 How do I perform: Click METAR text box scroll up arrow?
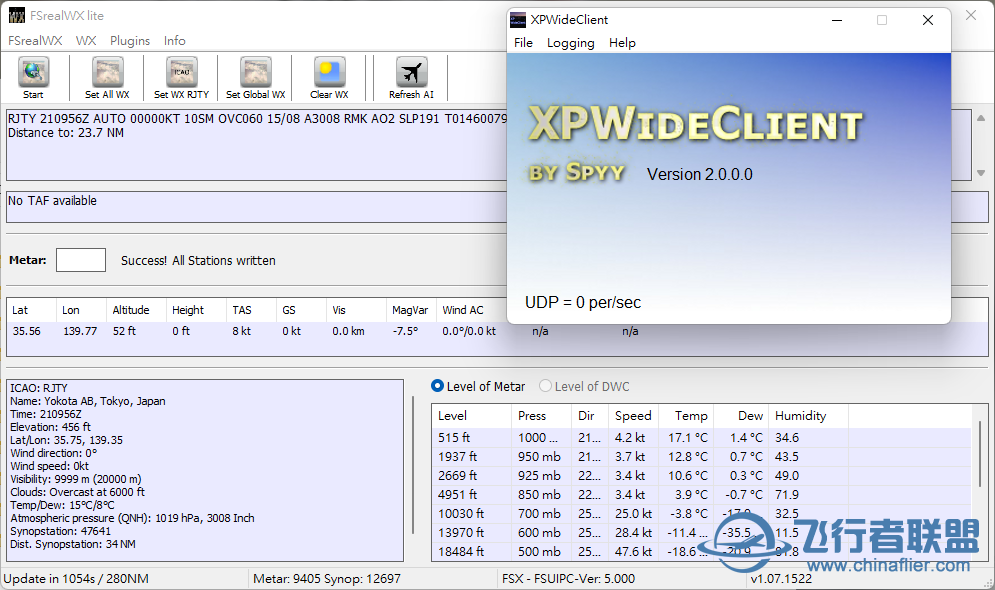(981, 118)
